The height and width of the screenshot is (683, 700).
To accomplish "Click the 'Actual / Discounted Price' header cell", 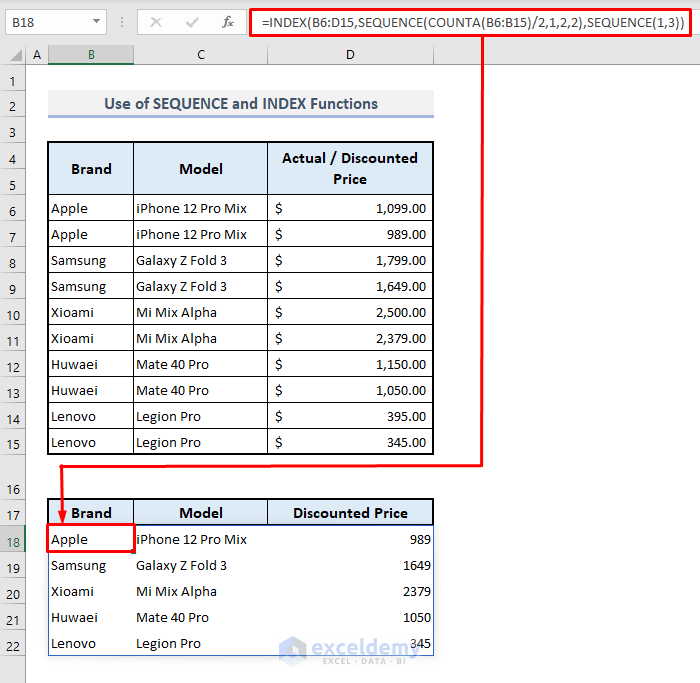I will point(350,169).
